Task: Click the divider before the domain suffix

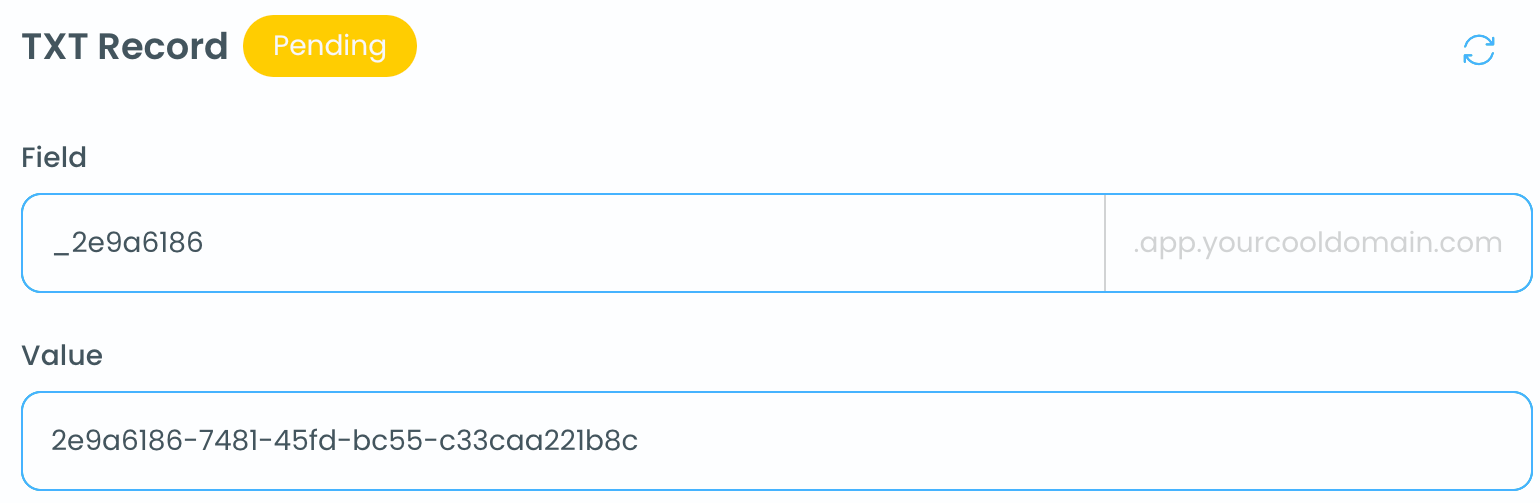Action: click(1105, 243)
